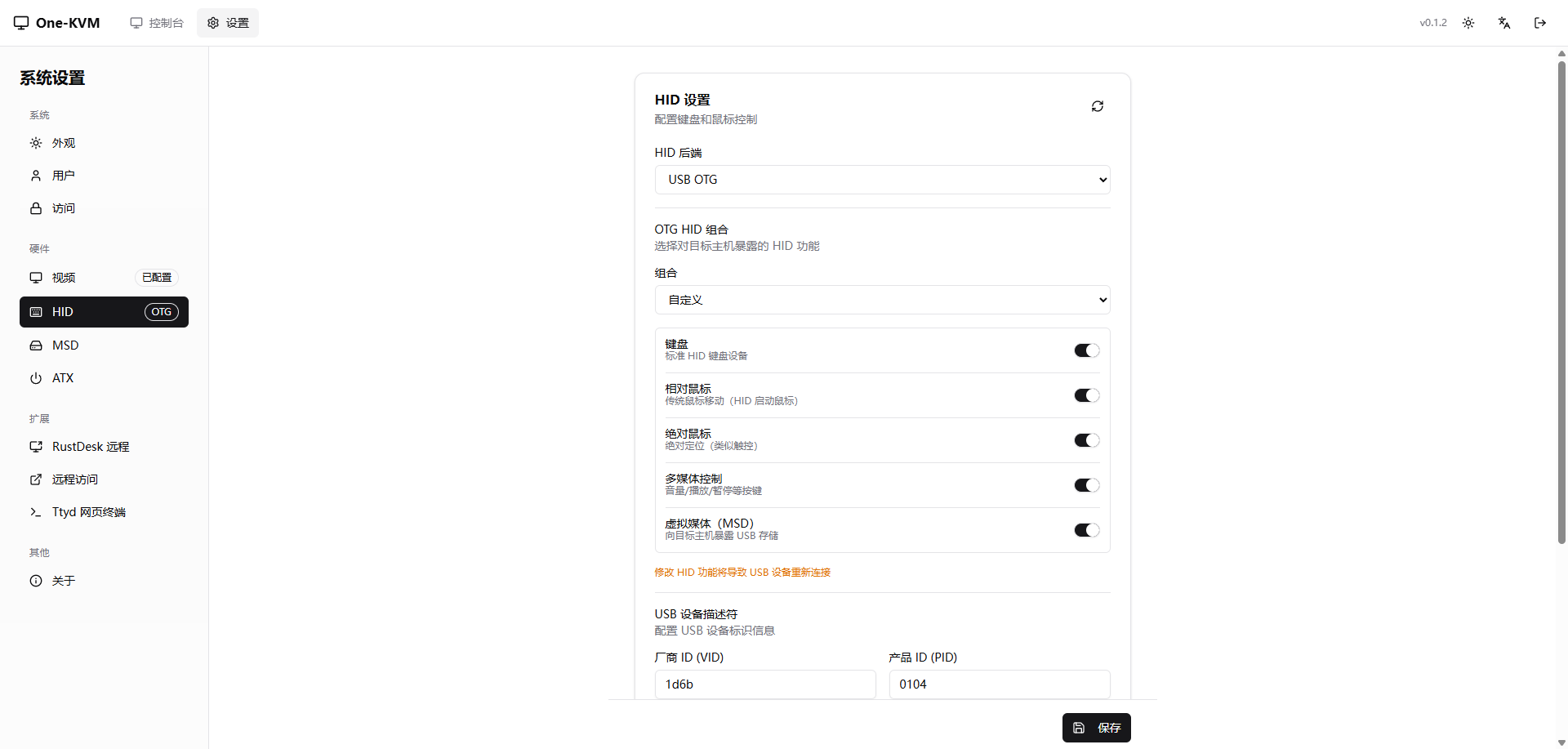Switch off 虚拟媒体 (MSD) toggle

[x=1086, y=530]
